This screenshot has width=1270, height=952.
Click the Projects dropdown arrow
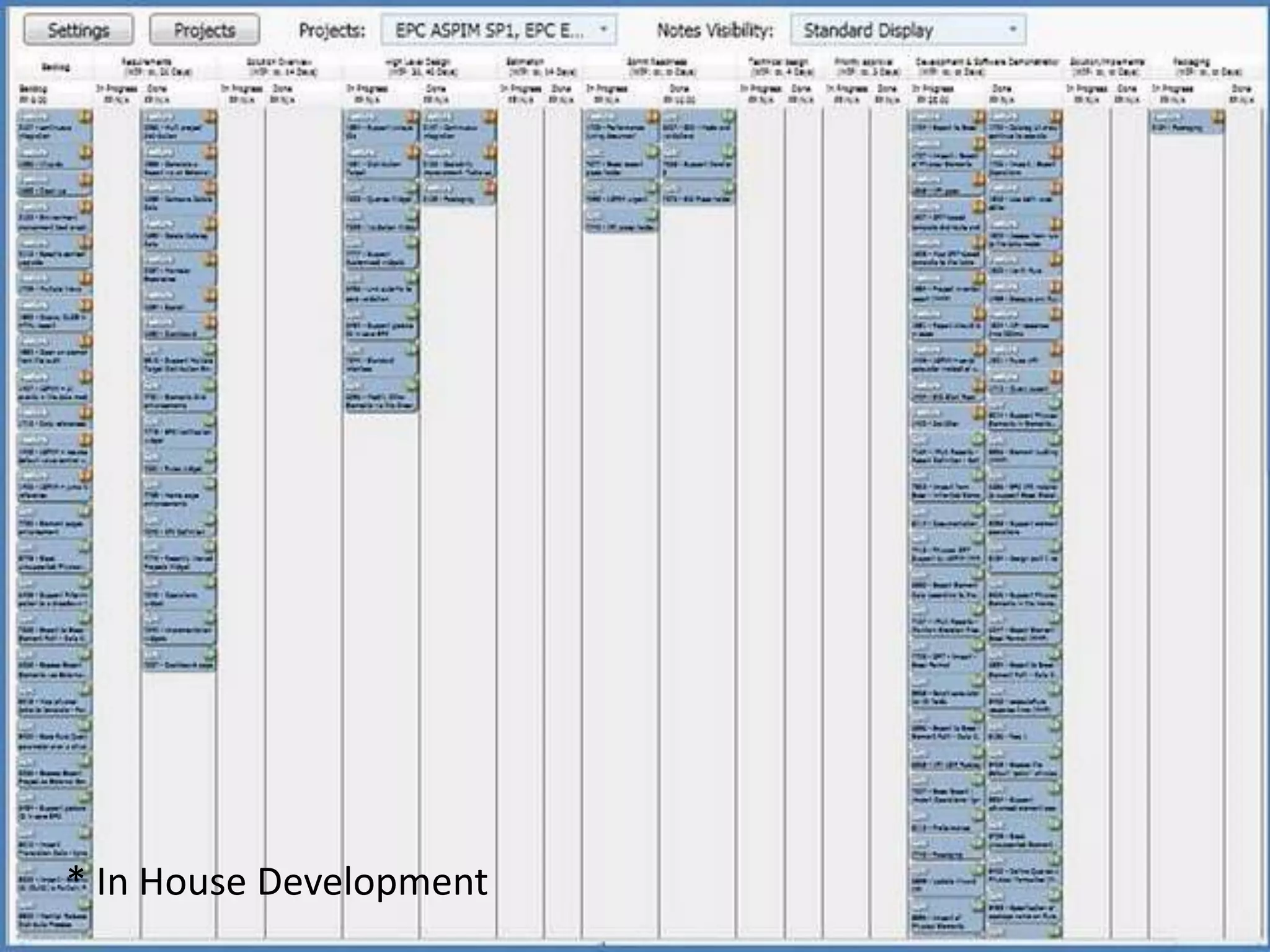(x=603, y=30)
